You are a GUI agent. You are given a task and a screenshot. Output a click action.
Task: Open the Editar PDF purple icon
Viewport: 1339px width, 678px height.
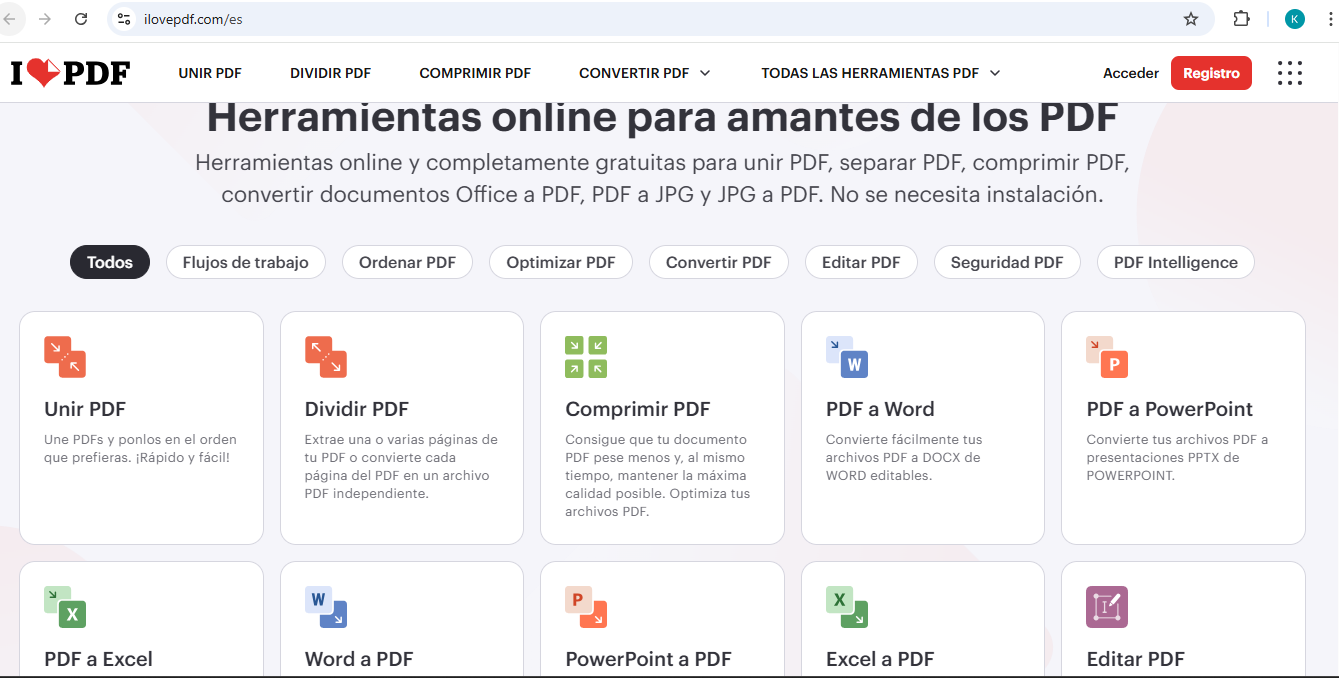pyautogui.click(x=1107, y=607)
